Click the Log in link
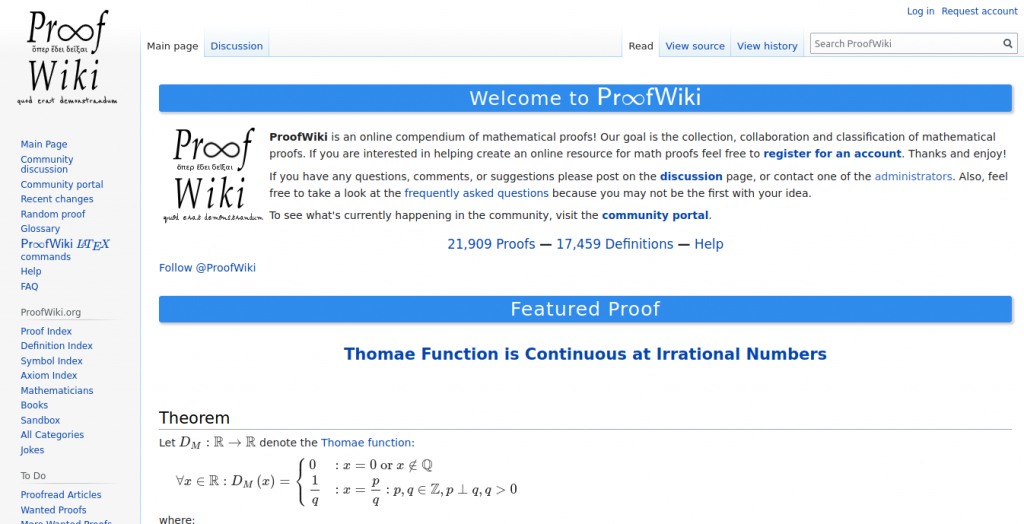This screenshot has width=1024, height=524. pyautogui.click(x=920, y=11)
